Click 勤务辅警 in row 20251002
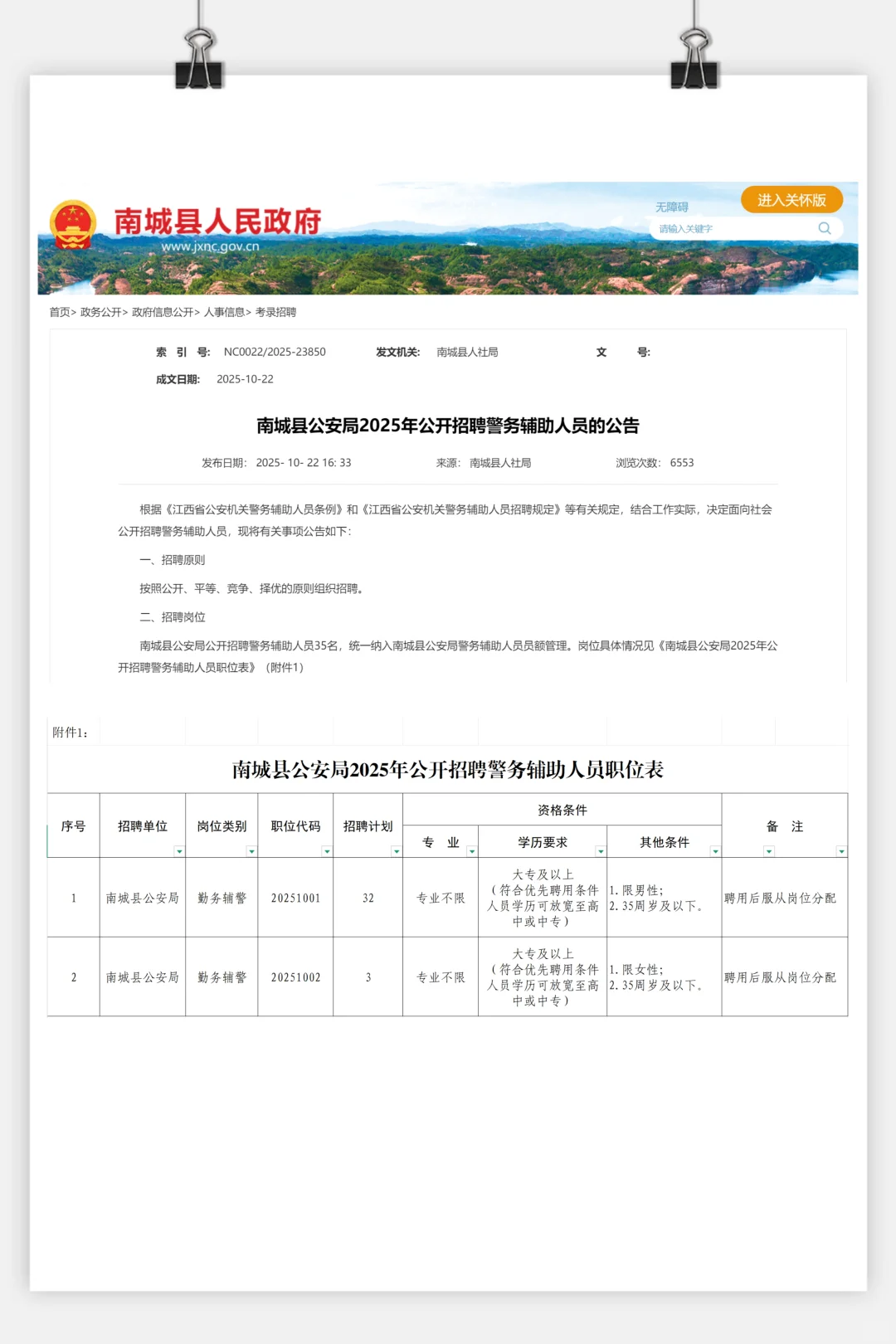 pyautogui.click(x=222, y=977)
